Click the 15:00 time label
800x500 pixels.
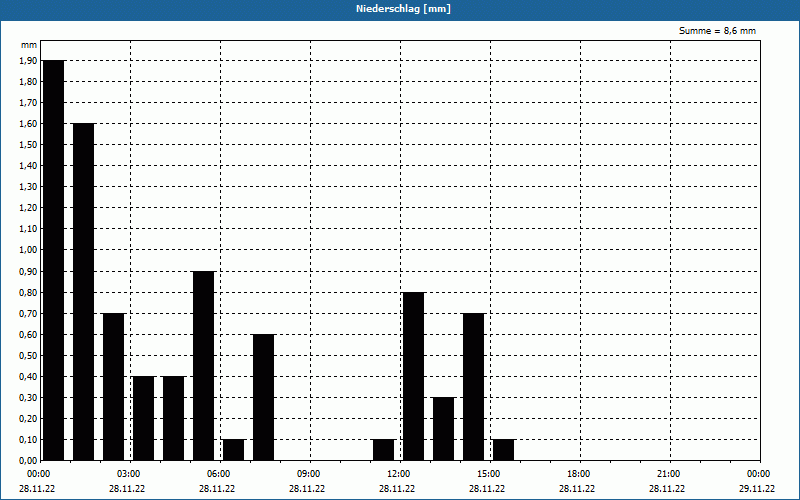coord(488,474)
